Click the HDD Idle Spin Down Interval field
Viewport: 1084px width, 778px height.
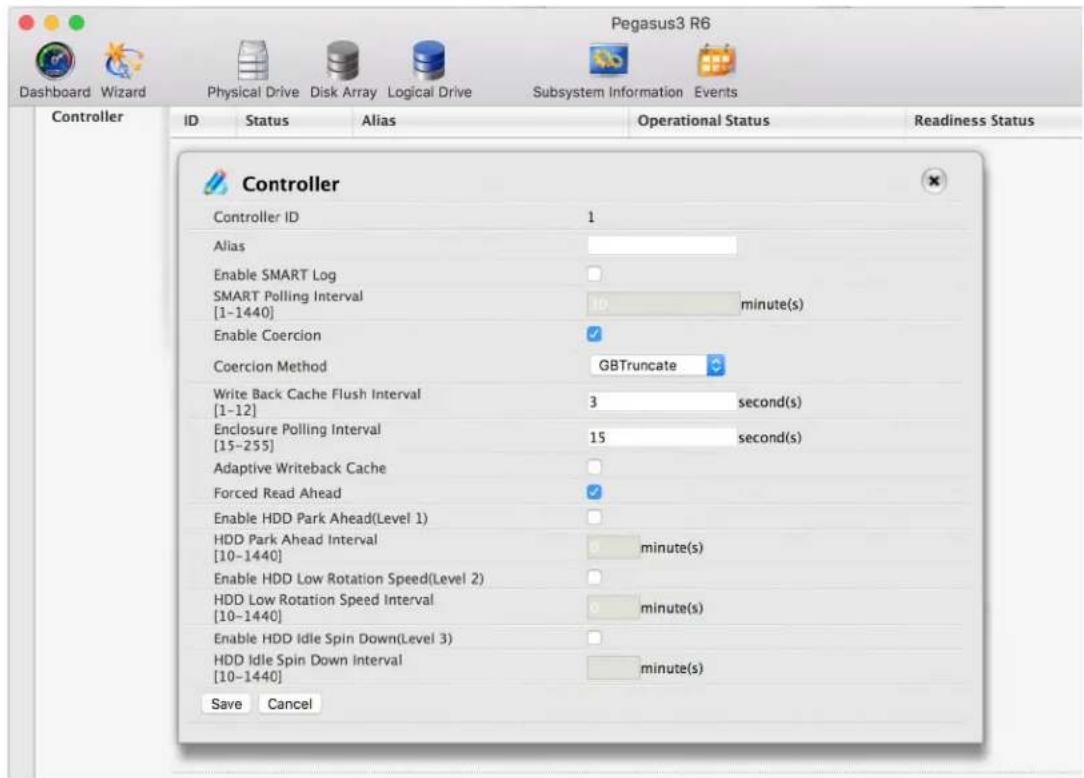tap(613, 667)
